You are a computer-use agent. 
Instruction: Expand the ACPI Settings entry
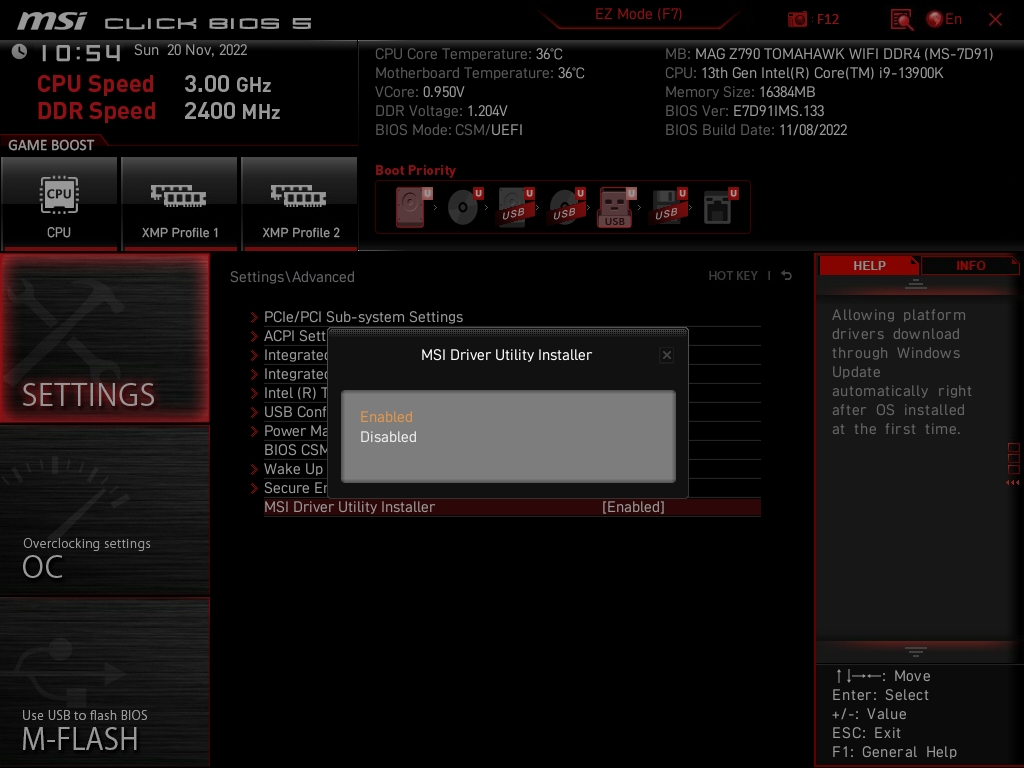pos(295,336)
